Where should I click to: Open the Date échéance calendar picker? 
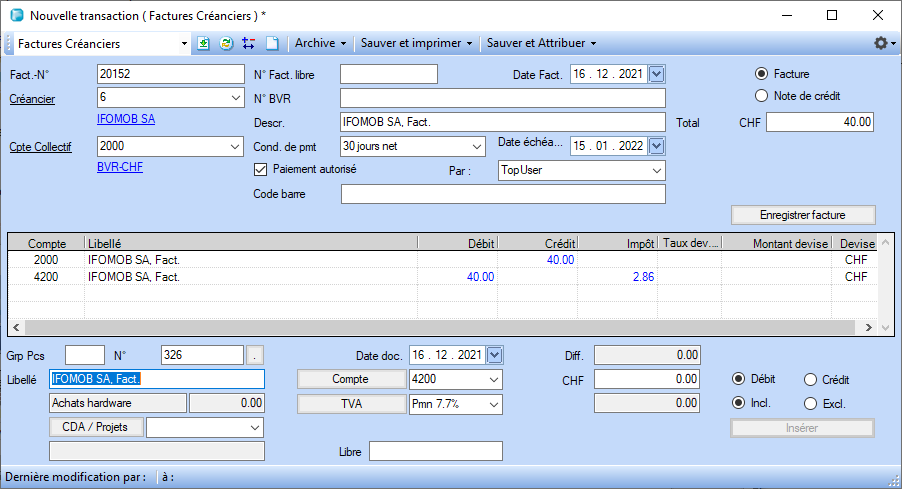657,146
